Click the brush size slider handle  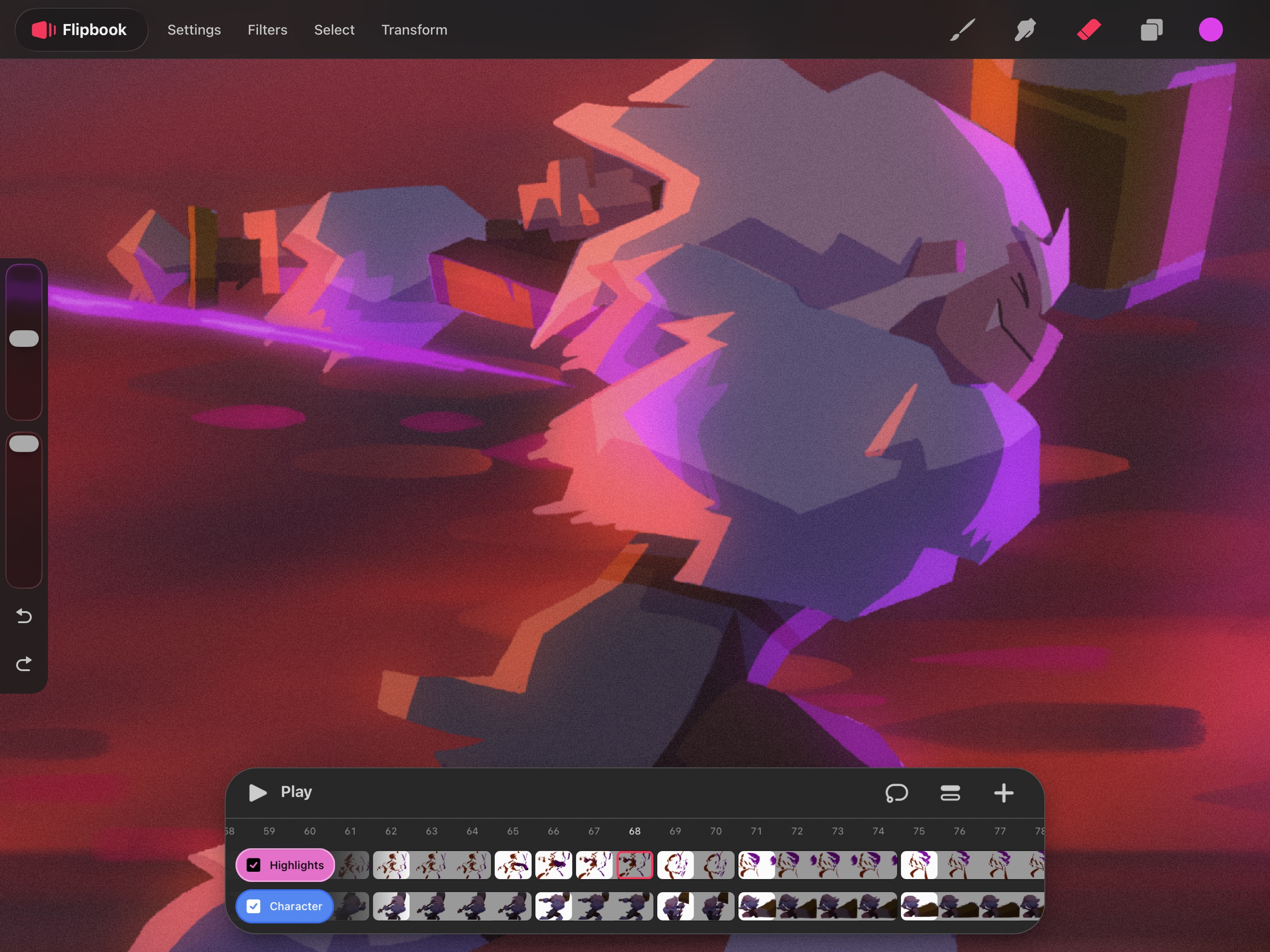click(24, 339)
